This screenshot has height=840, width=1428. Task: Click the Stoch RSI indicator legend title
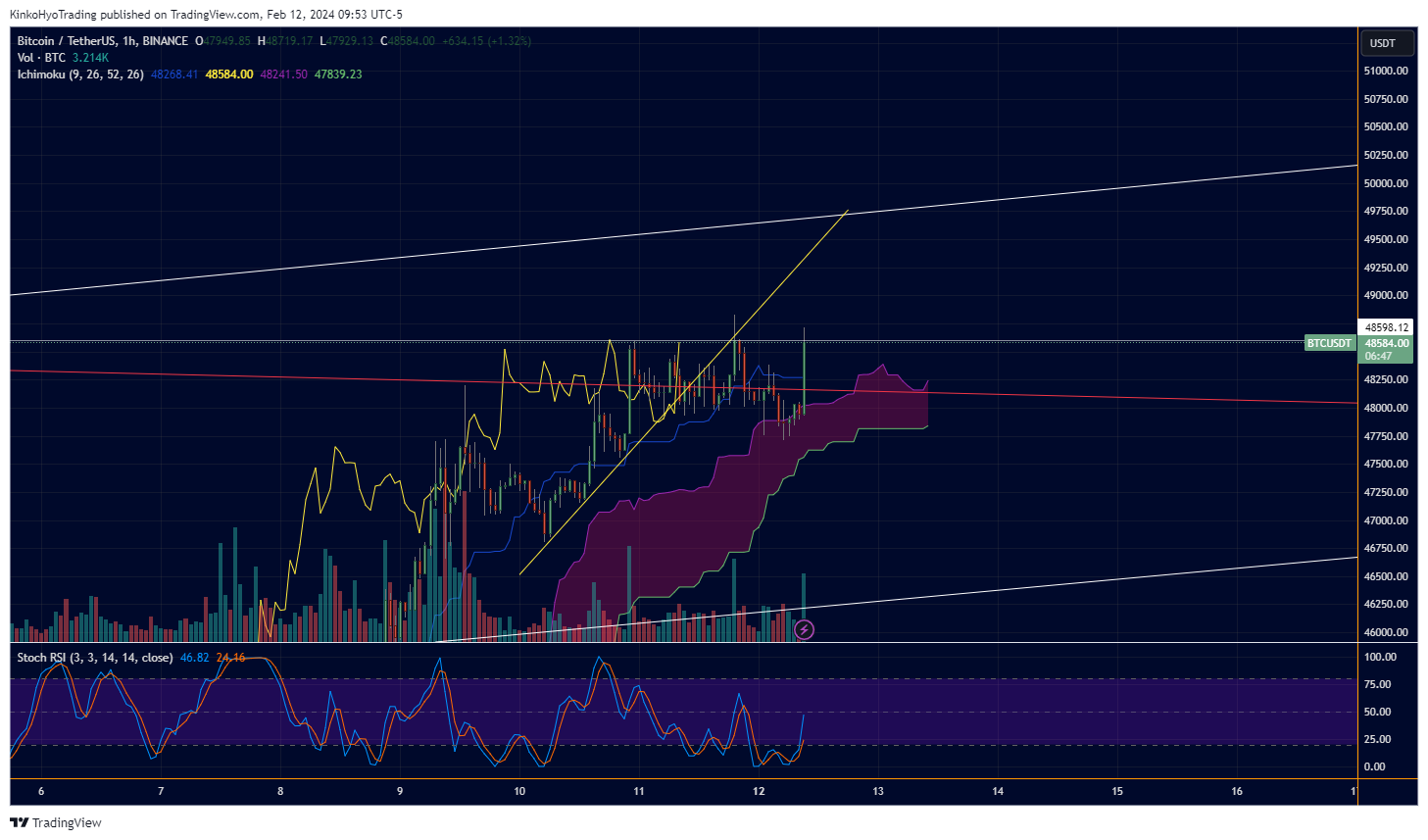coord(95,658)
